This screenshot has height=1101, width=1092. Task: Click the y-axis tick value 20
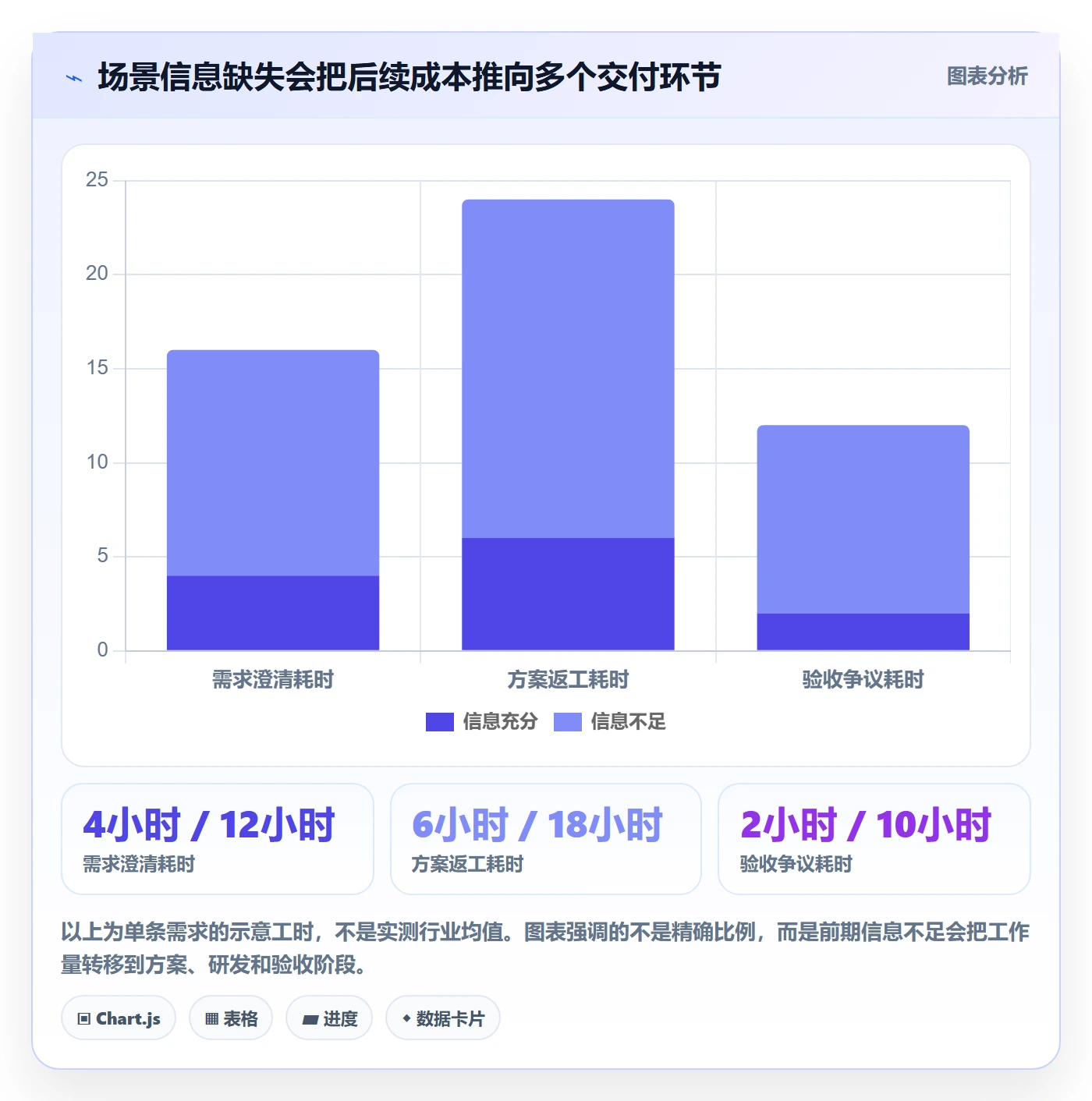pyautogui.click(x=97, y=274)
